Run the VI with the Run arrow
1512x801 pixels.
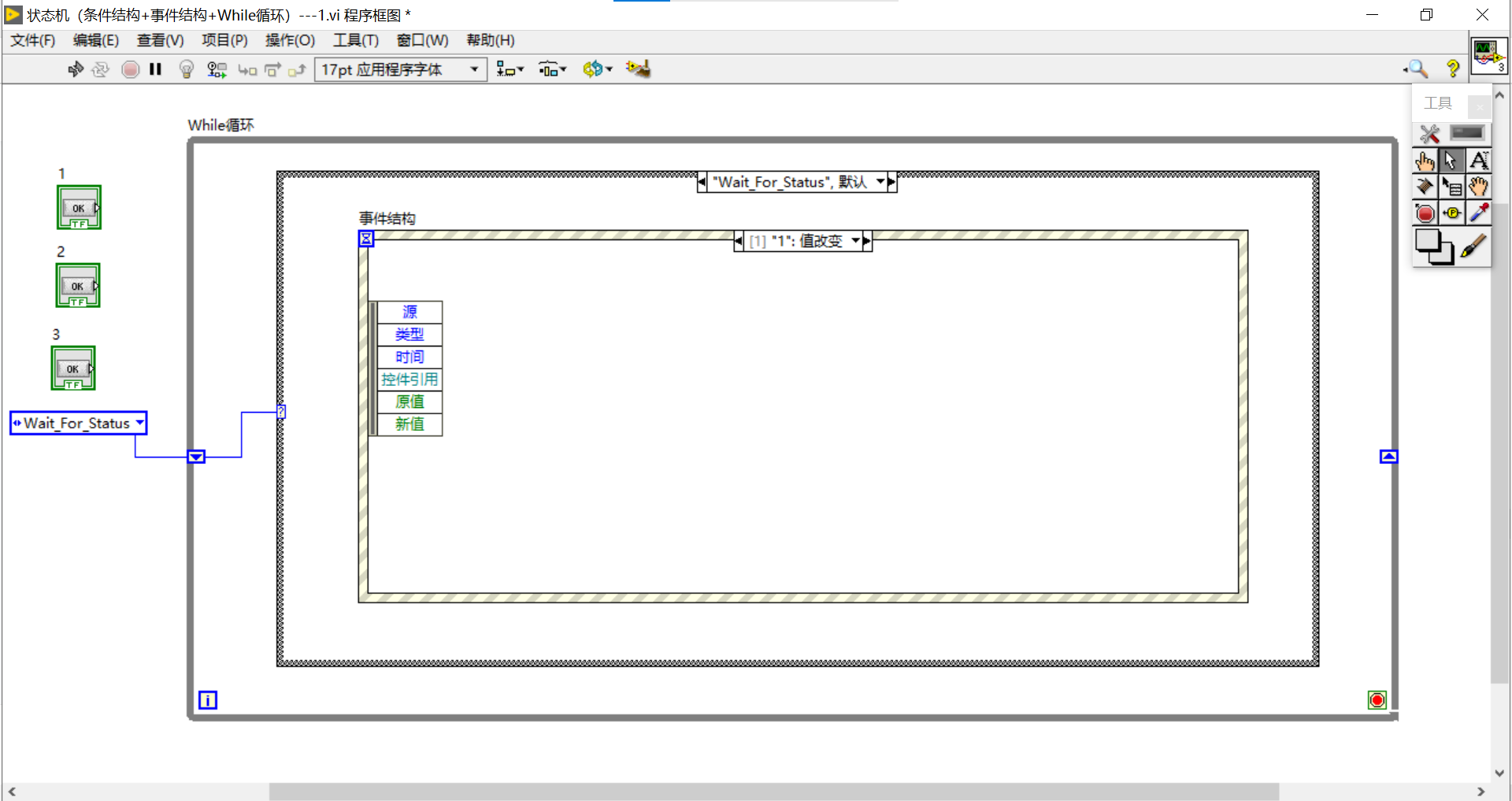coord(76,69)
